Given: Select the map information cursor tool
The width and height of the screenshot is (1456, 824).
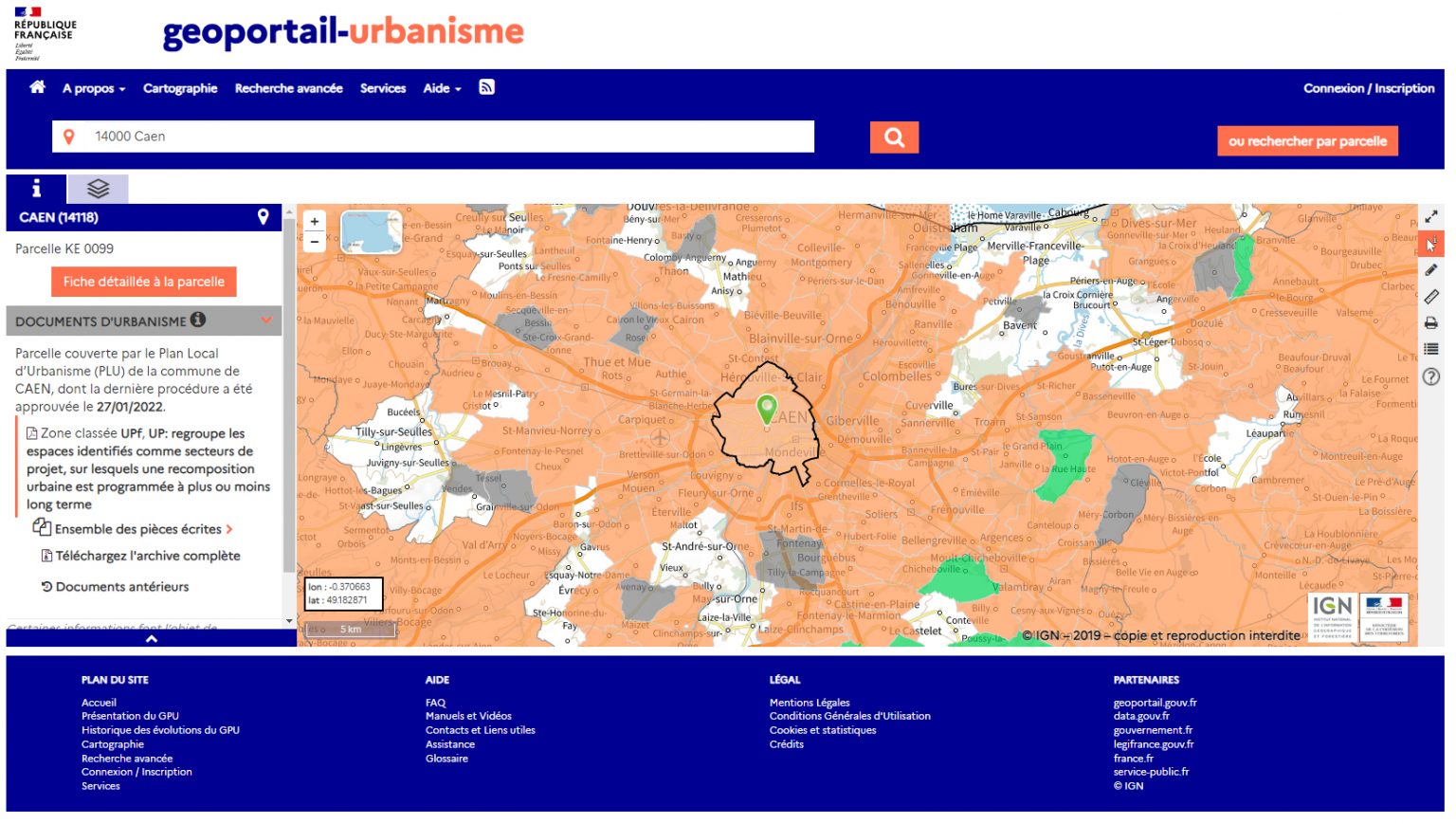Looking at the screenshot, I should 1431,244.
